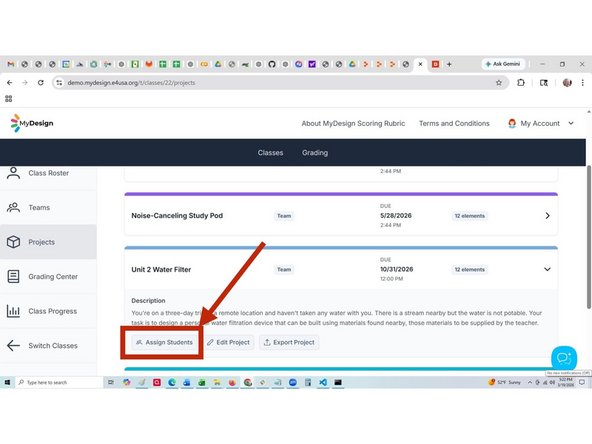Screen dimensions: 592x444
Task: Show hidden system tray icons
Action: [530, 382]
